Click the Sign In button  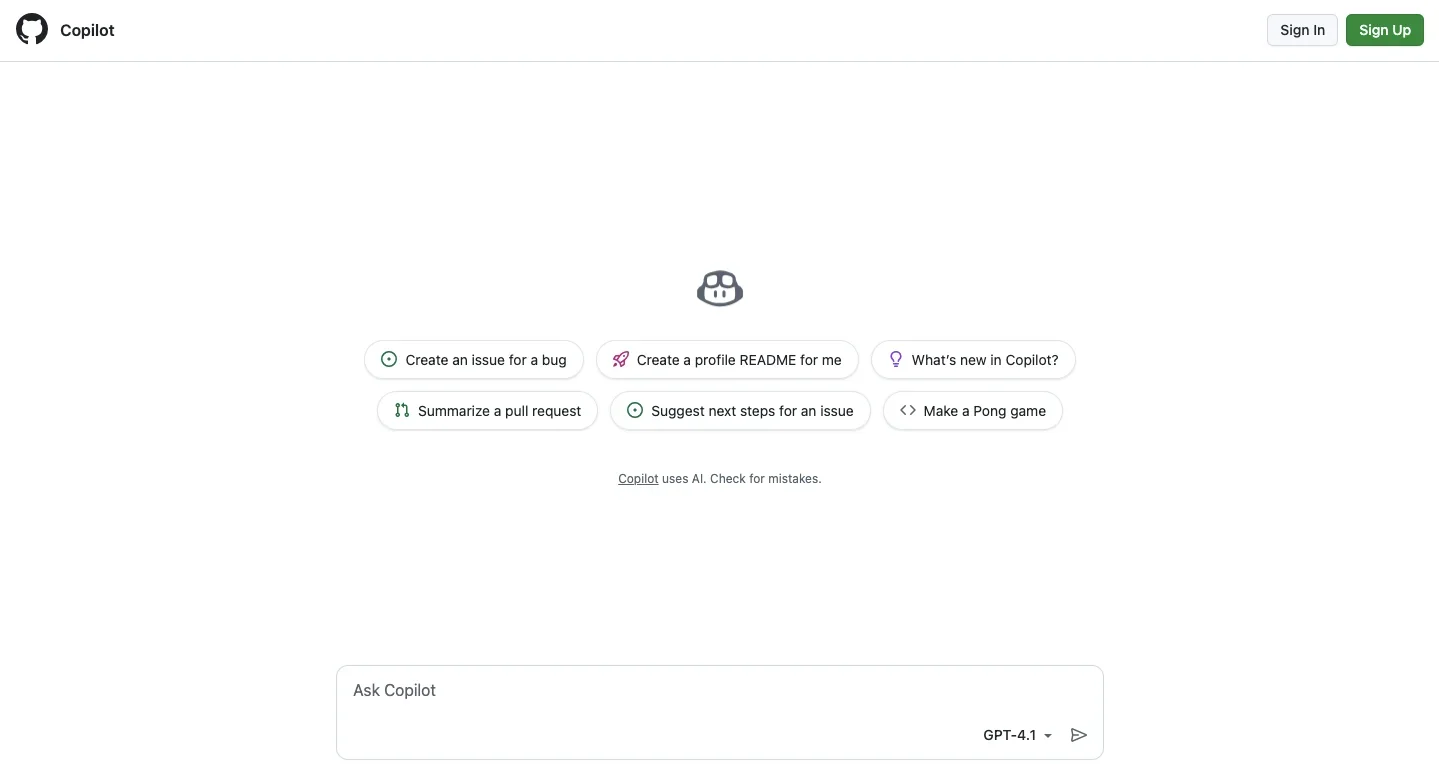click(x=1302, y=30)
